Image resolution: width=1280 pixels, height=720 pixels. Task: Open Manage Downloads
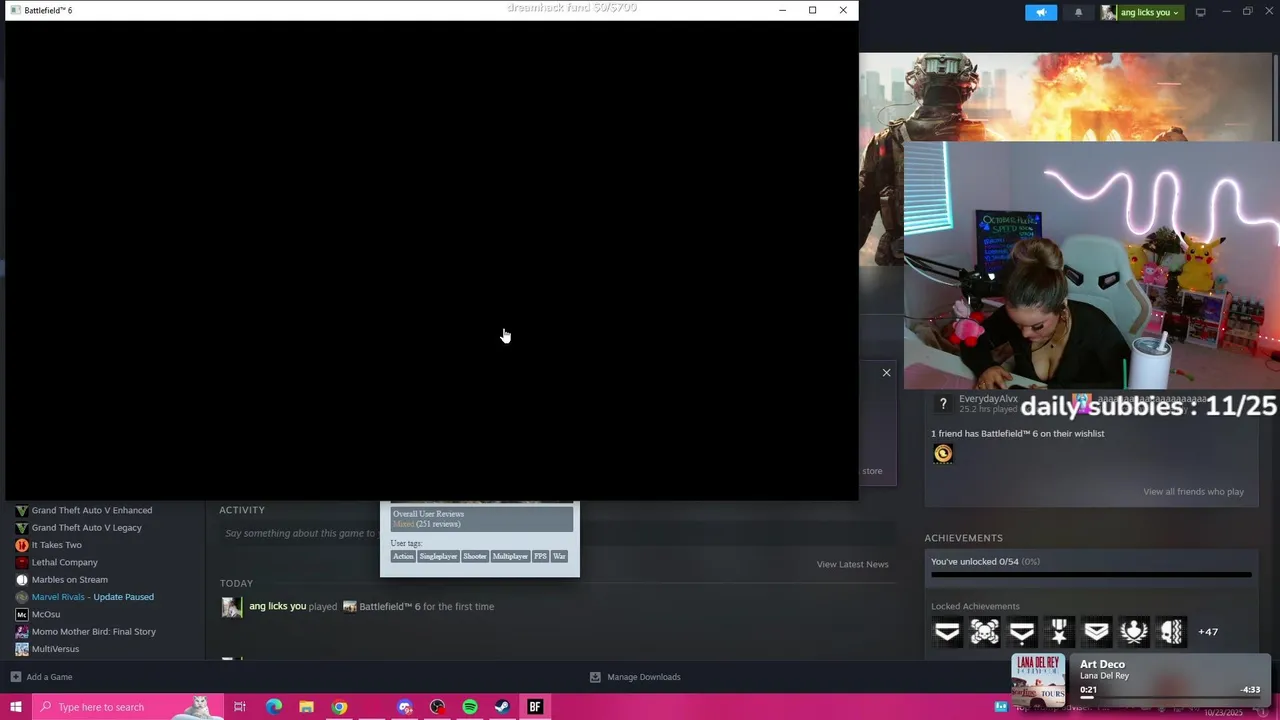coord(635,677)
